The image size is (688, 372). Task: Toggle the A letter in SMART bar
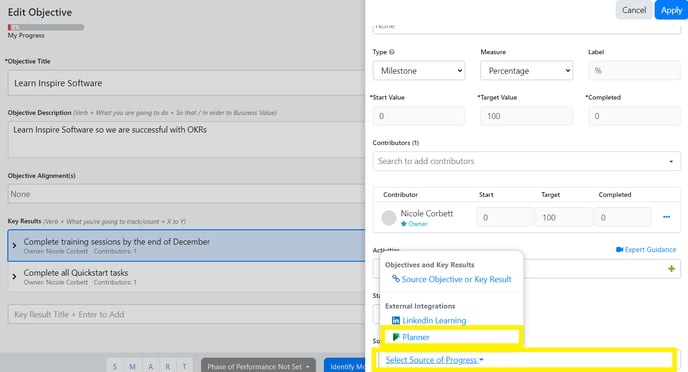[x=150, y=366]
